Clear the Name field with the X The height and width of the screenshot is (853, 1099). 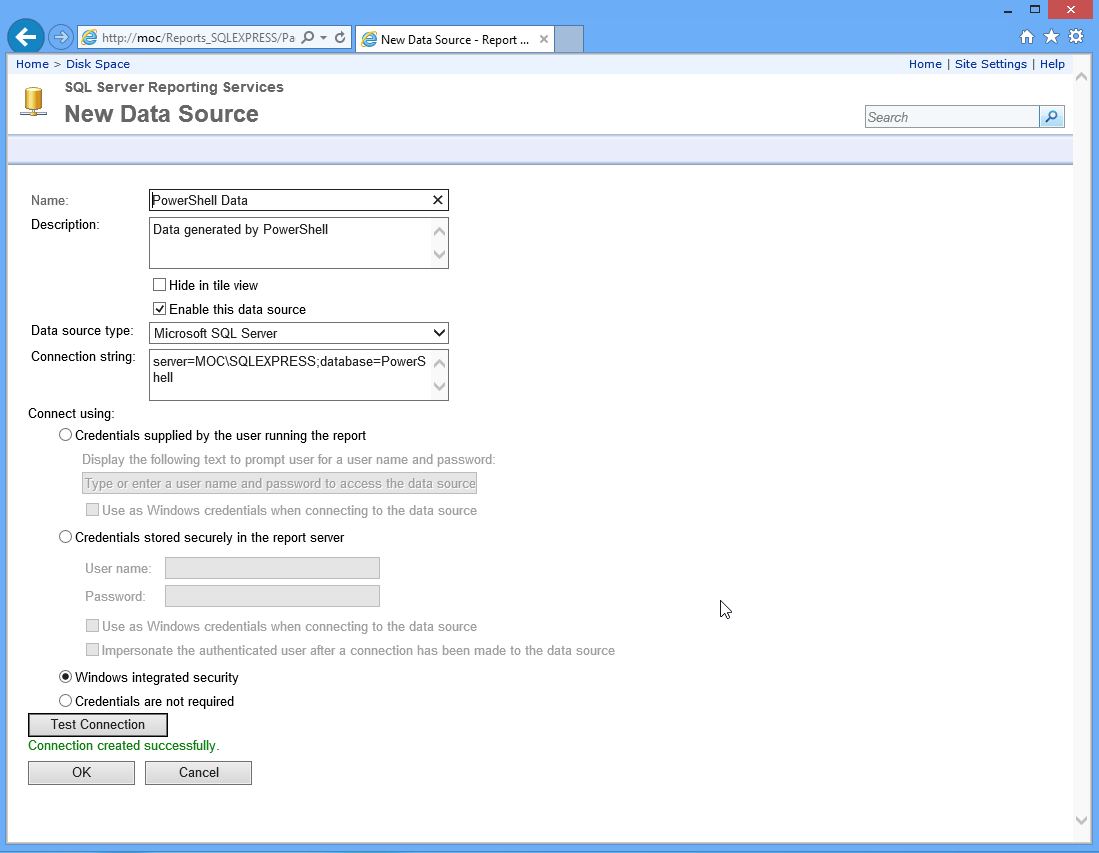(437, 200)
